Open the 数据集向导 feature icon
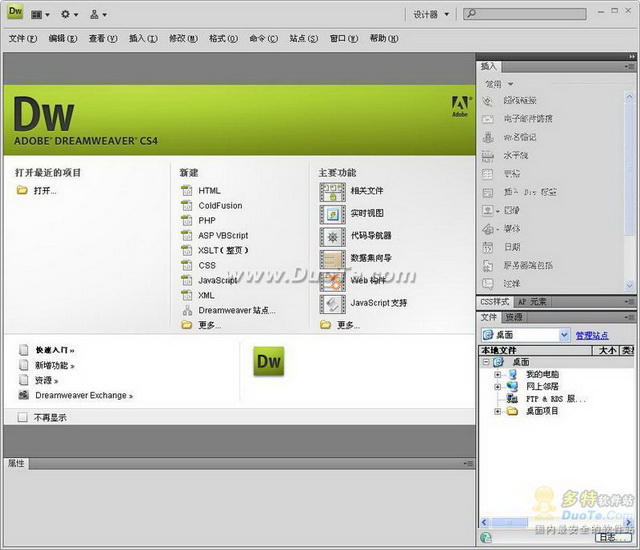The image size is (640, 550). [x=332, y=259]
